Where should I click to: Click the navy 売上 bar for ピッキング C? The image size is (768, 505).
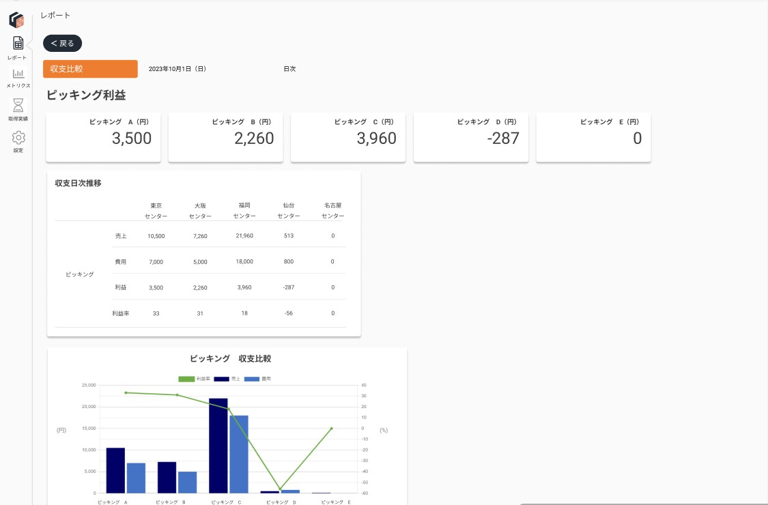(x=218, y=446)
